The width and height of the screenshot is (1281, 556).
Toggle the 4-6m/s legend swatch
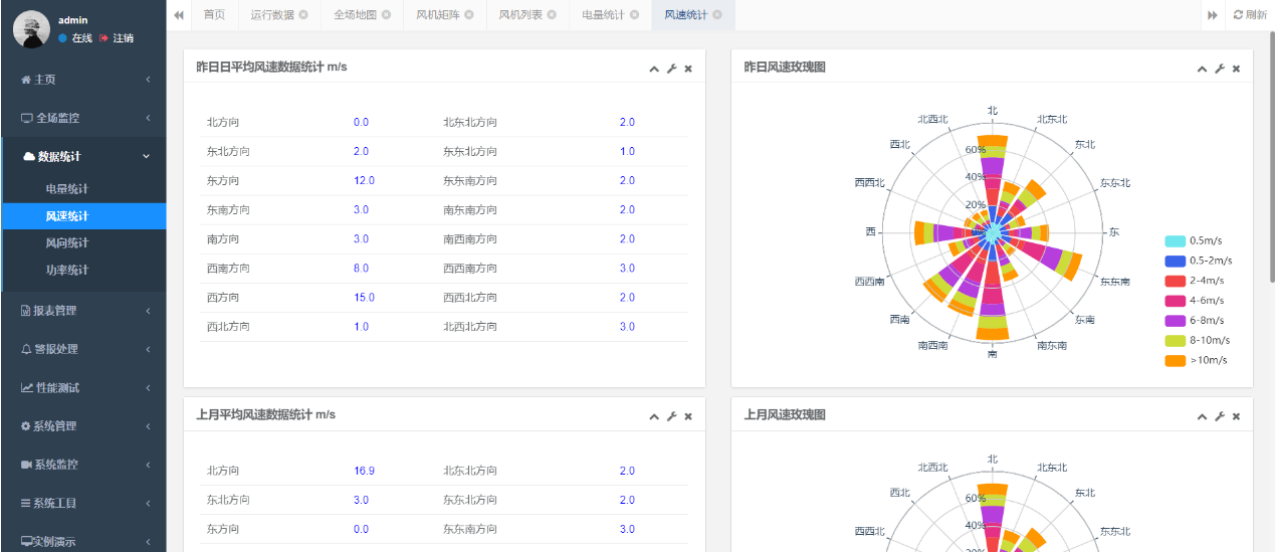pyautogui.click(x=1175, y=301)
